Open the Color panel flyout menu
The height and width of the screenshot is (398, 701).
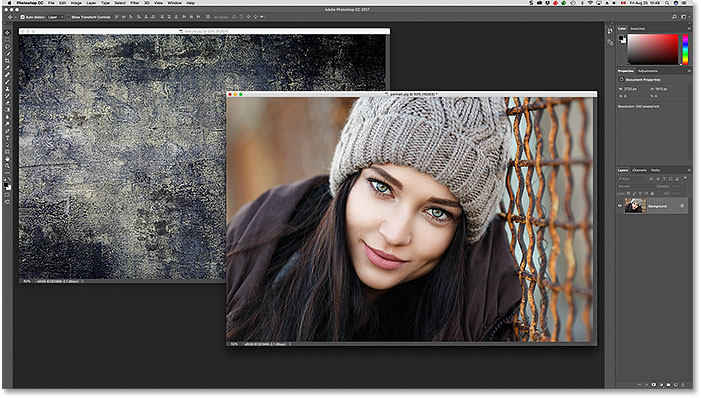[x=689, y=29]
